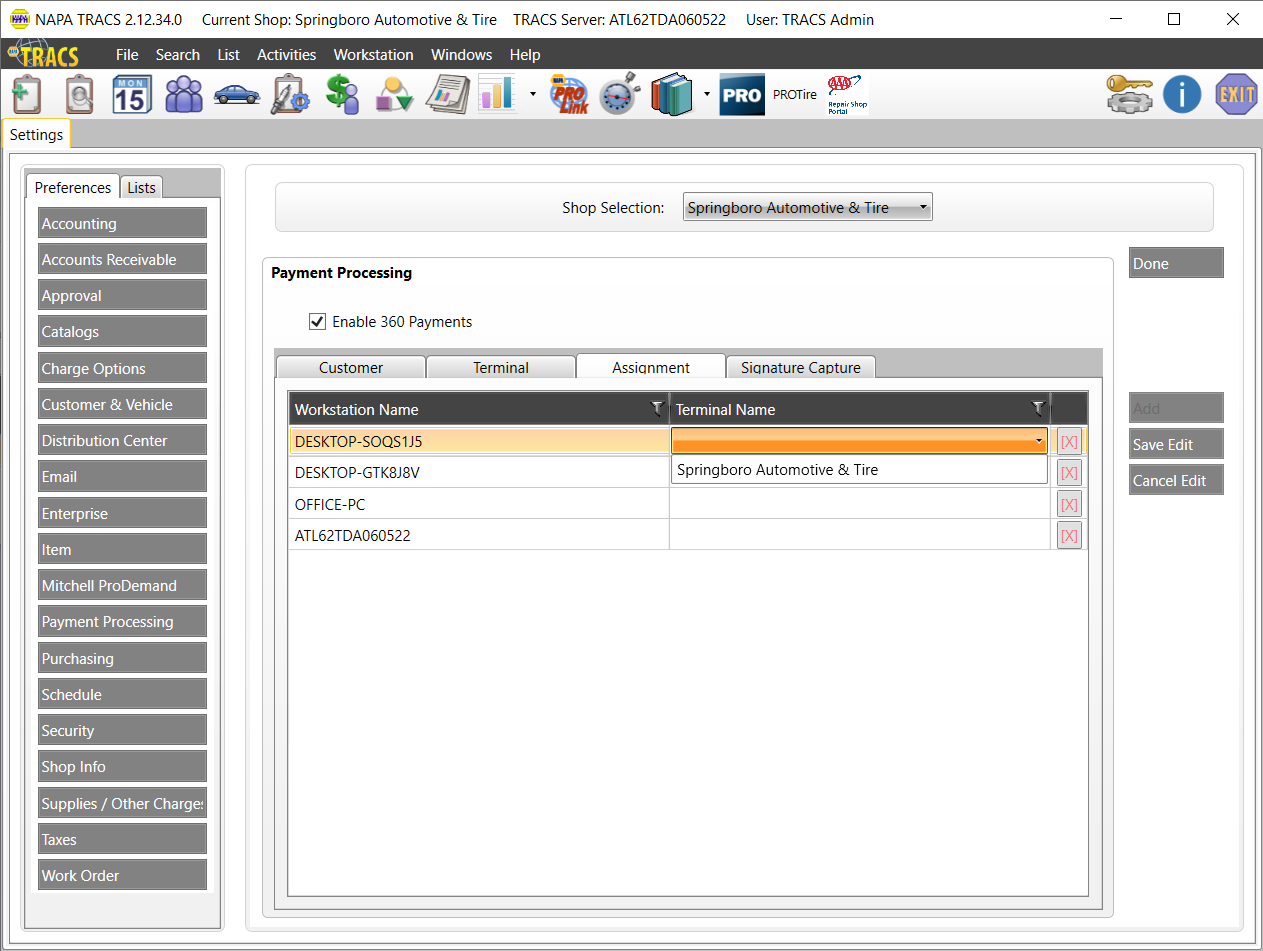
Task: Click the Done button
Action: point(1176,263)
